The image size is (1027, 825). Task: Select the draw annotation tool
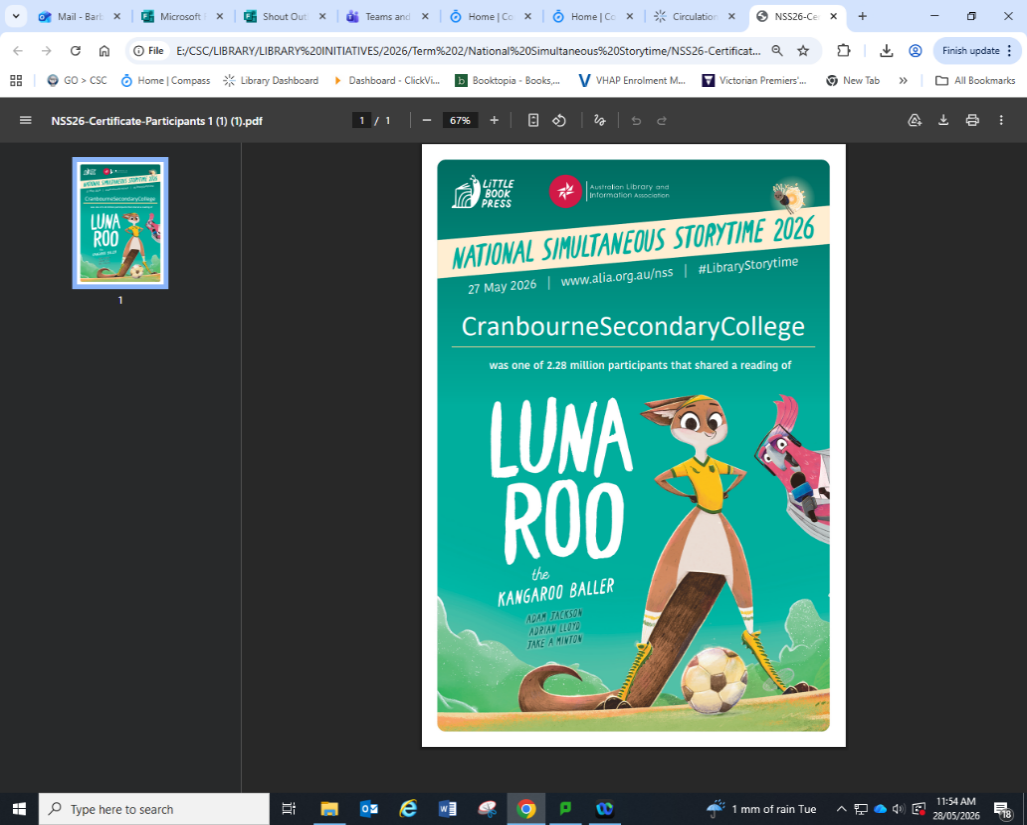tap(600, 120)
